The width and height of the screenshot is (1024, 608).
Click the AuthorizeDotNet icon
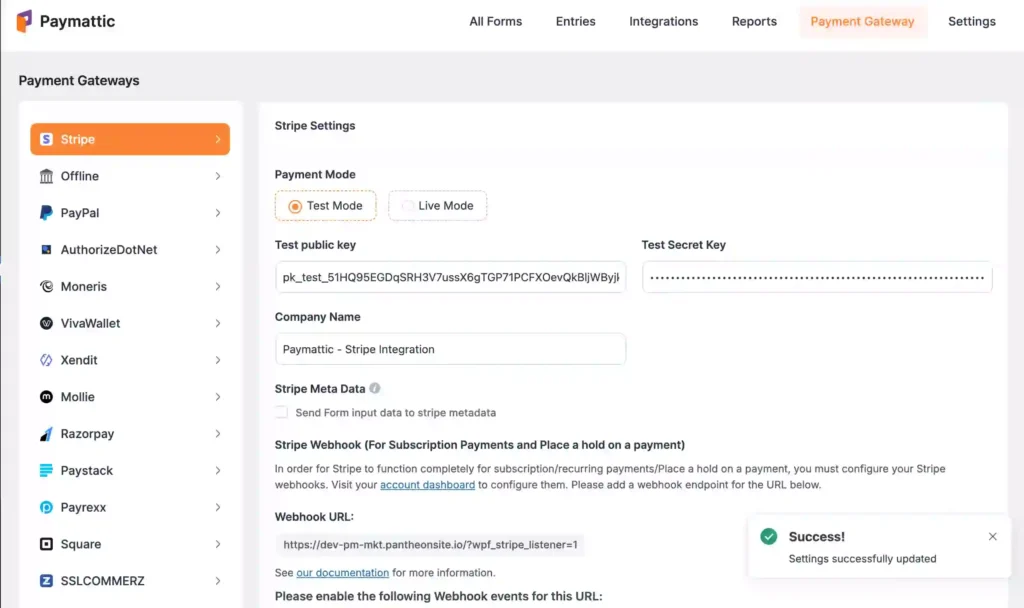[x=46, y=249]
